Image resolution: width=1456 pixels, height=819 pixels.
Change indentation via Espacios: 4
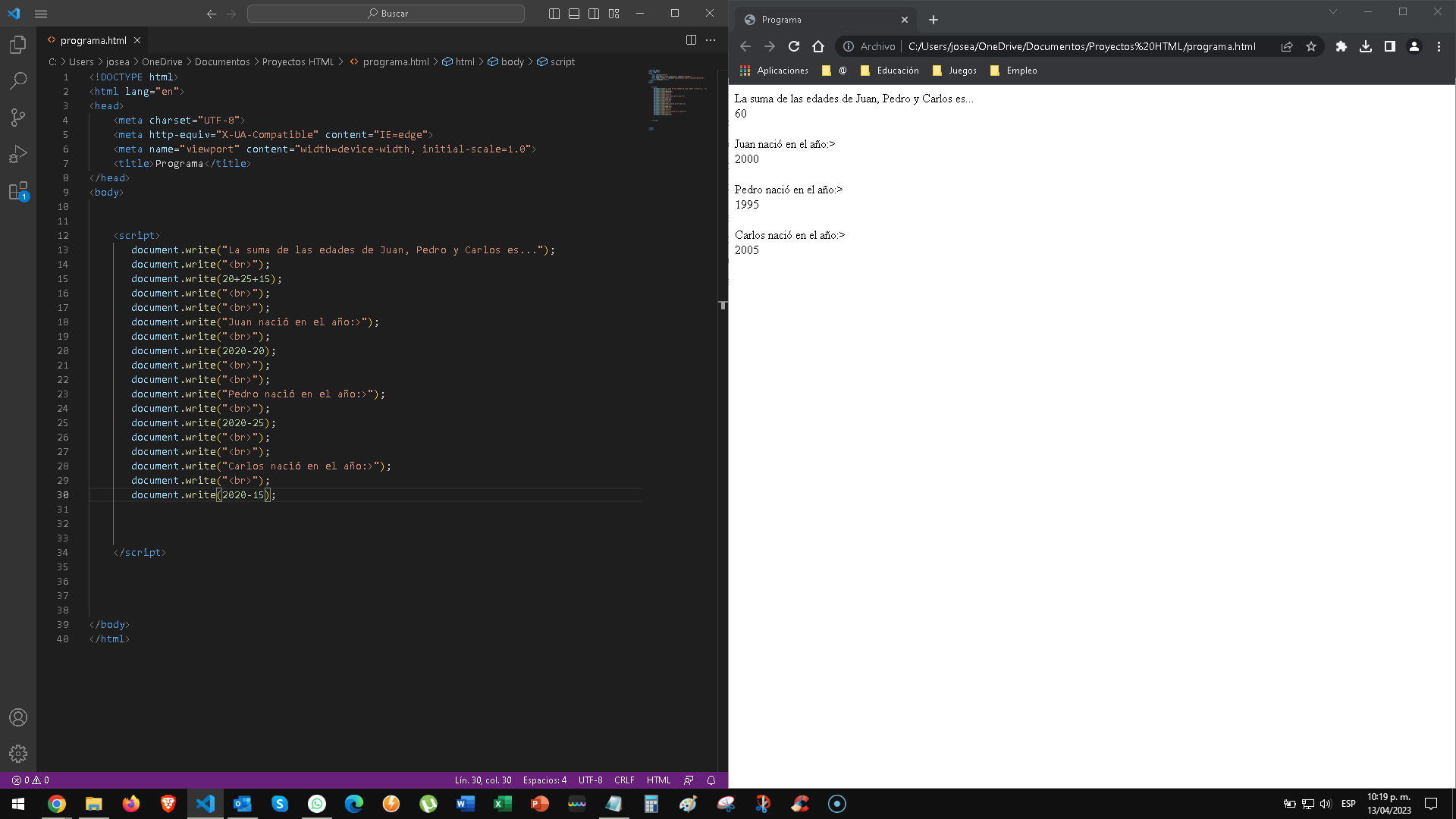[x=544, y=780]
